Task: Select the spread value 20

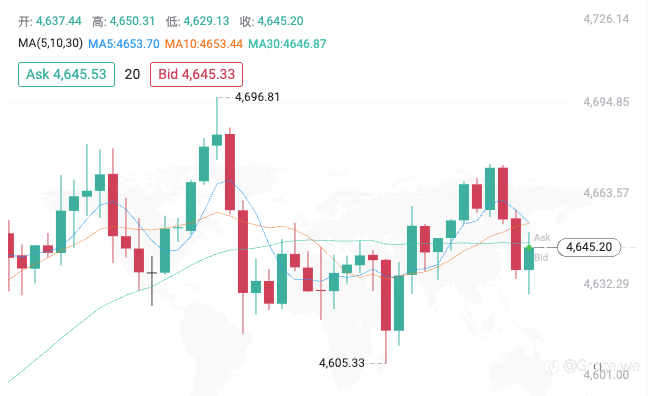Action: pyautogui.click(x=132, y=74)
